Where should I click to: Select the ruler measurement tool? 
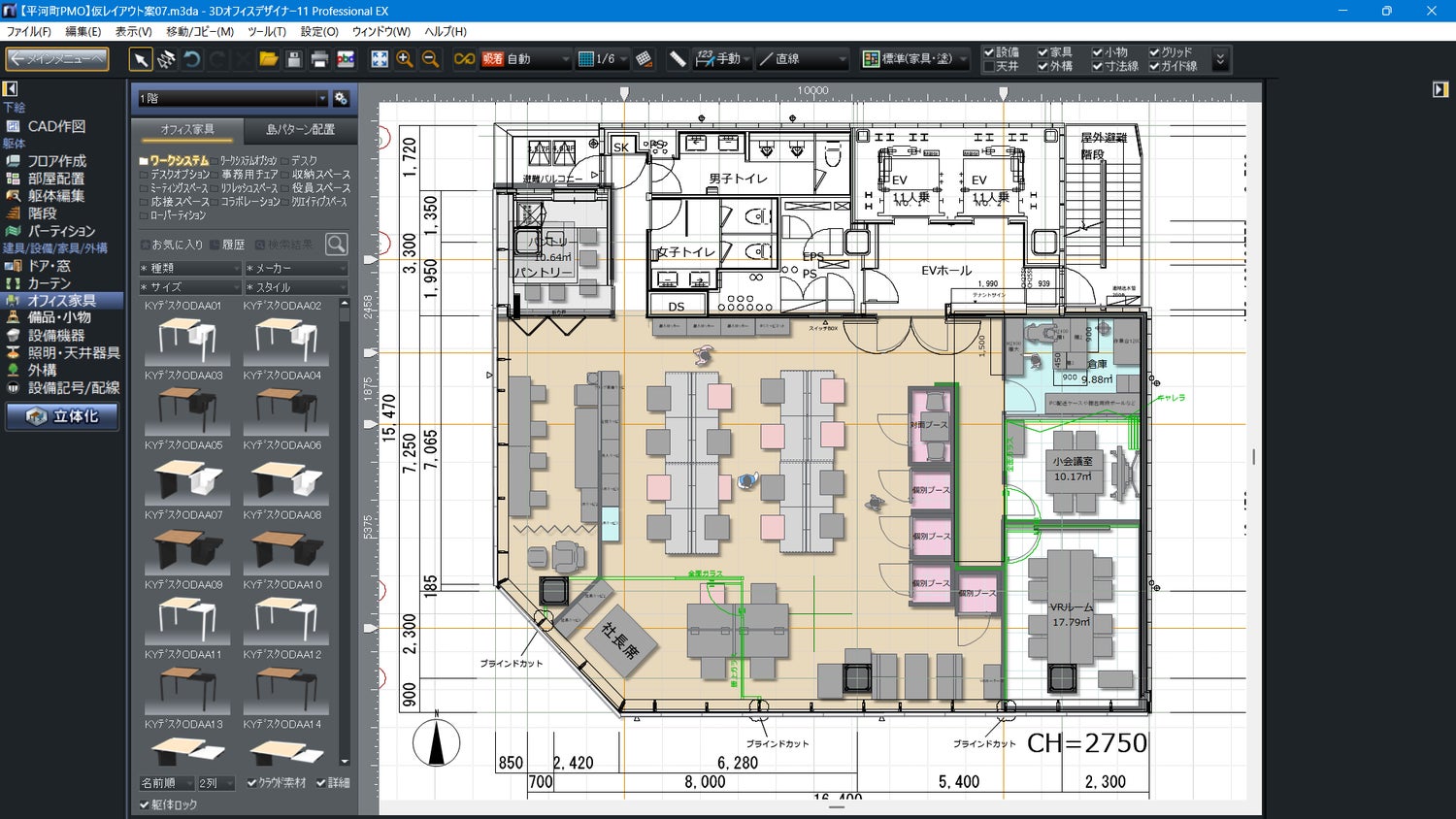678,59
